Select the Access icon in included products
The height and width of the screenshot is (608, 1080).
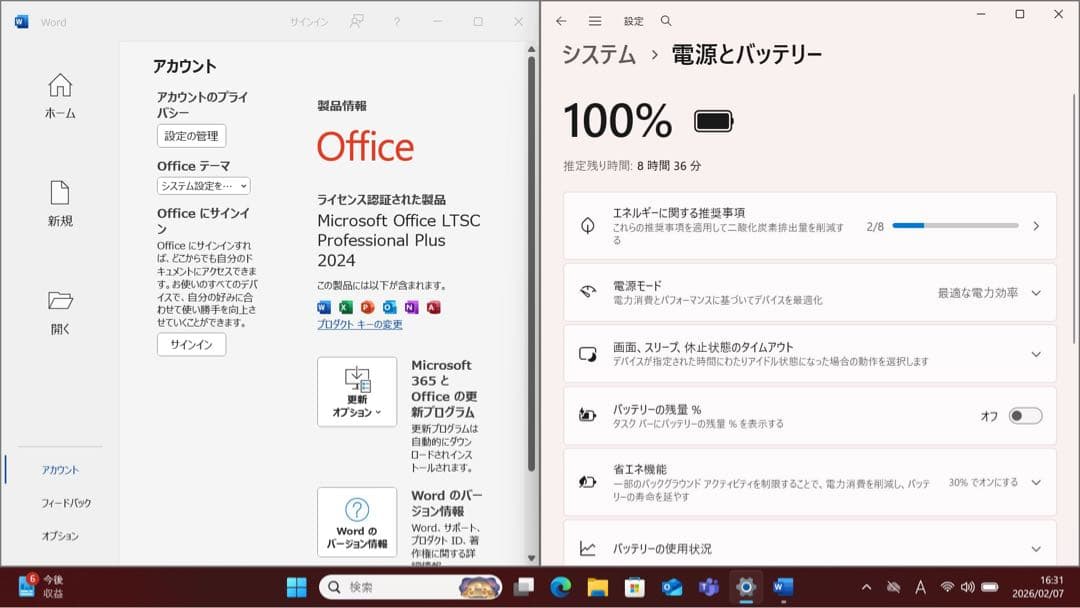click(434, 306)
